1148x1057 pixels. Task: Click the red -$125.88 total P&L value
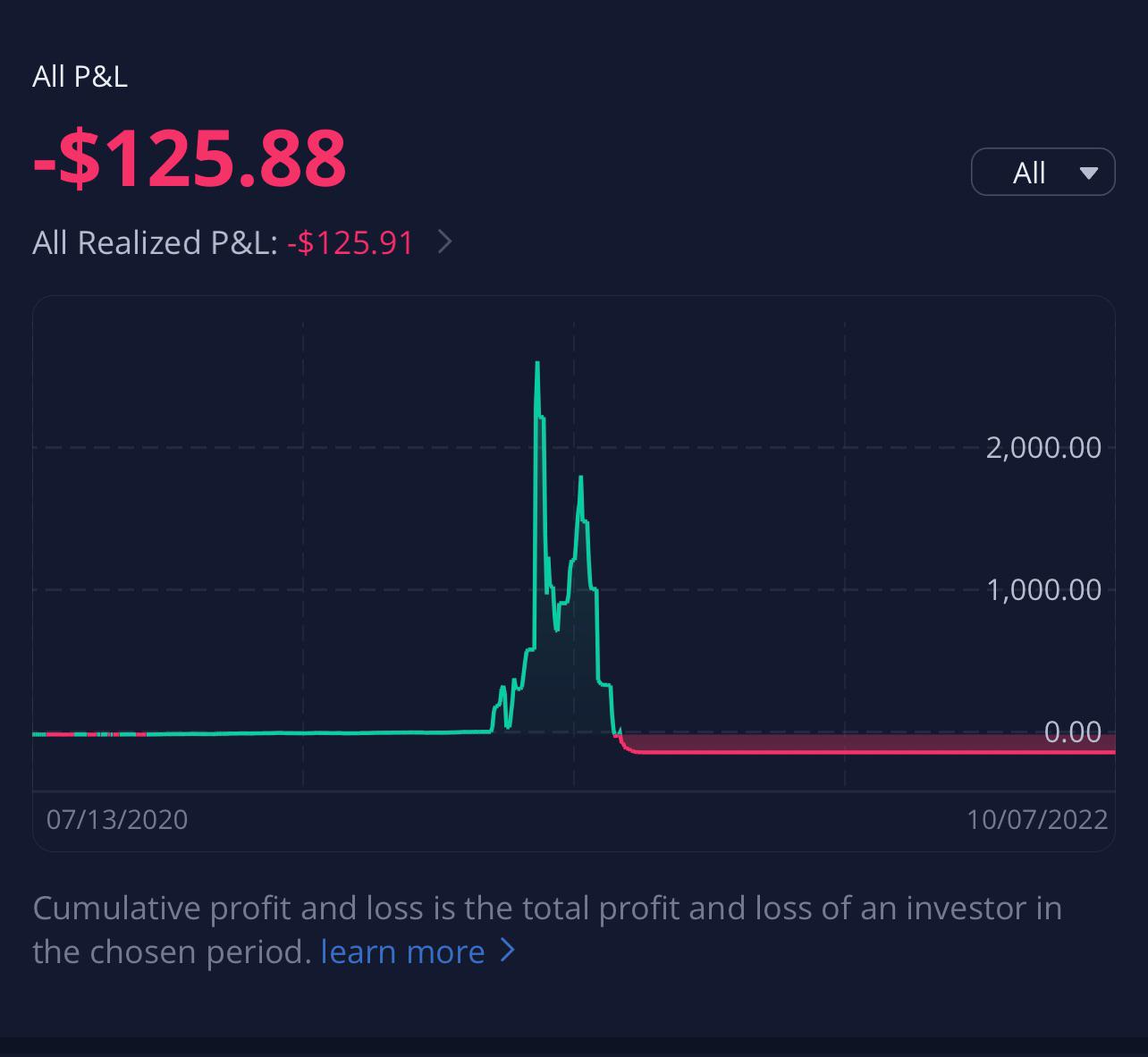coord(189,159)
